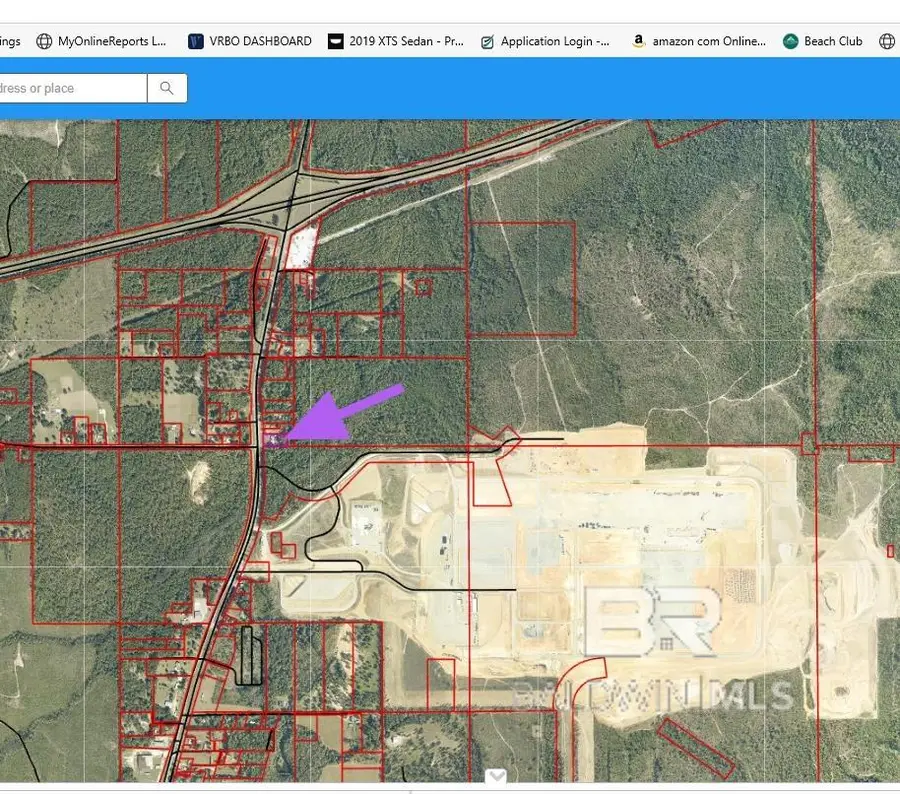This screenshot has height=794, width=900.
Task: Click the globe bookmark icon after Beach Club
Action: click(886, 41)
